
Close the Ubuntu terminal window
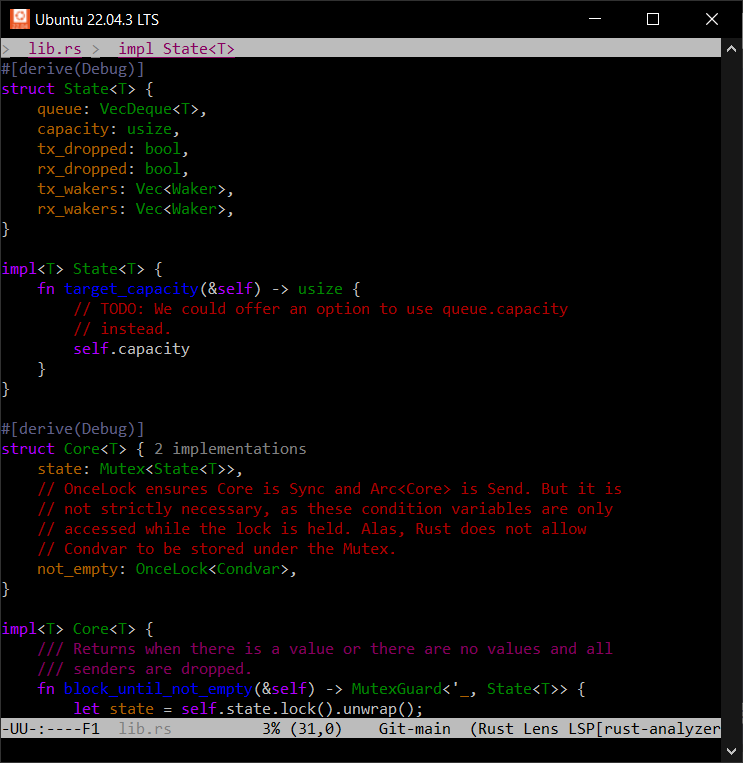coord(711,19)
